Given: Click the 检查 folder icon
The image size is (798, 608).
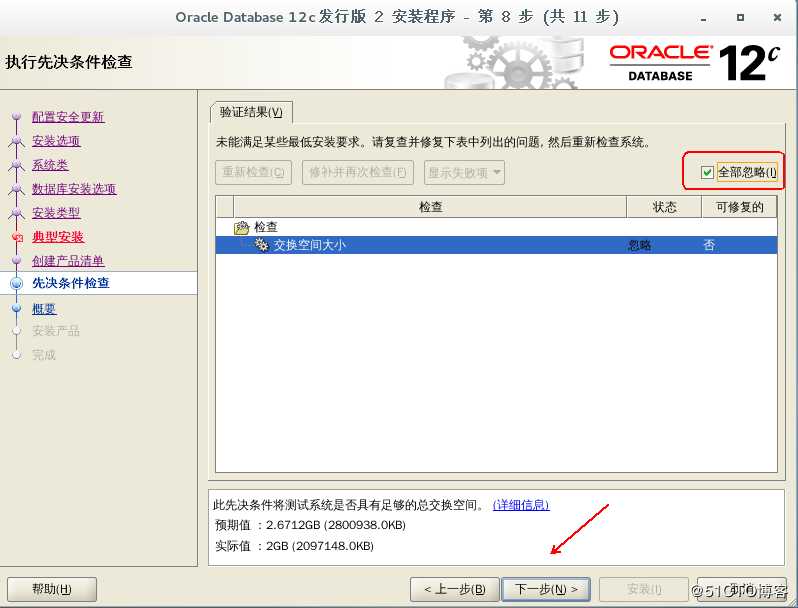Looking at the screenshot, I should pos(241,227).
